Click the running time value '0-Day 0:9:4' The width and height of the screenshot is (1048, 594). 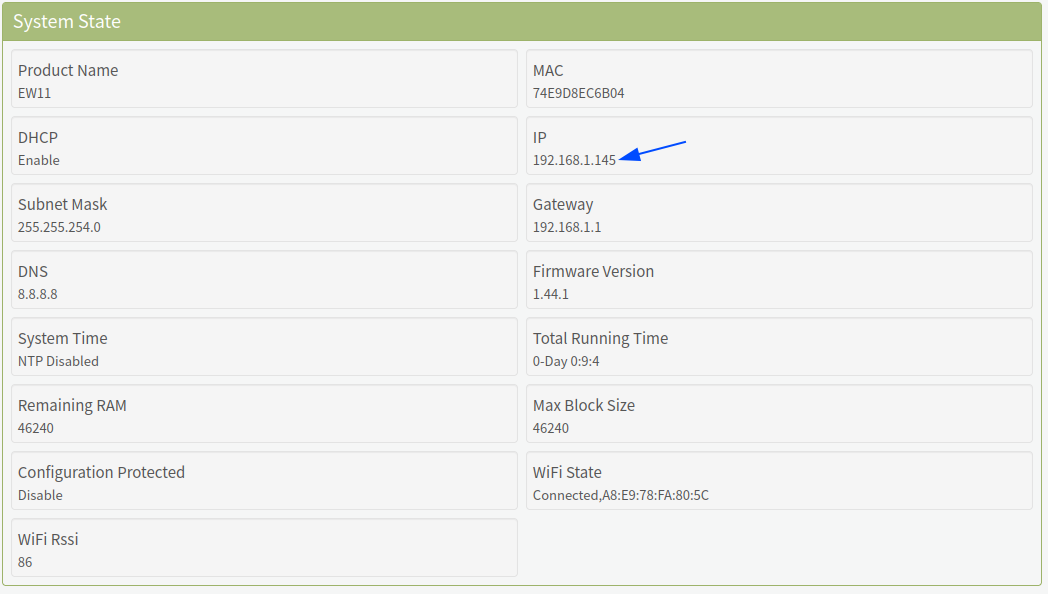pyautogui.click(x=566, y=361)
